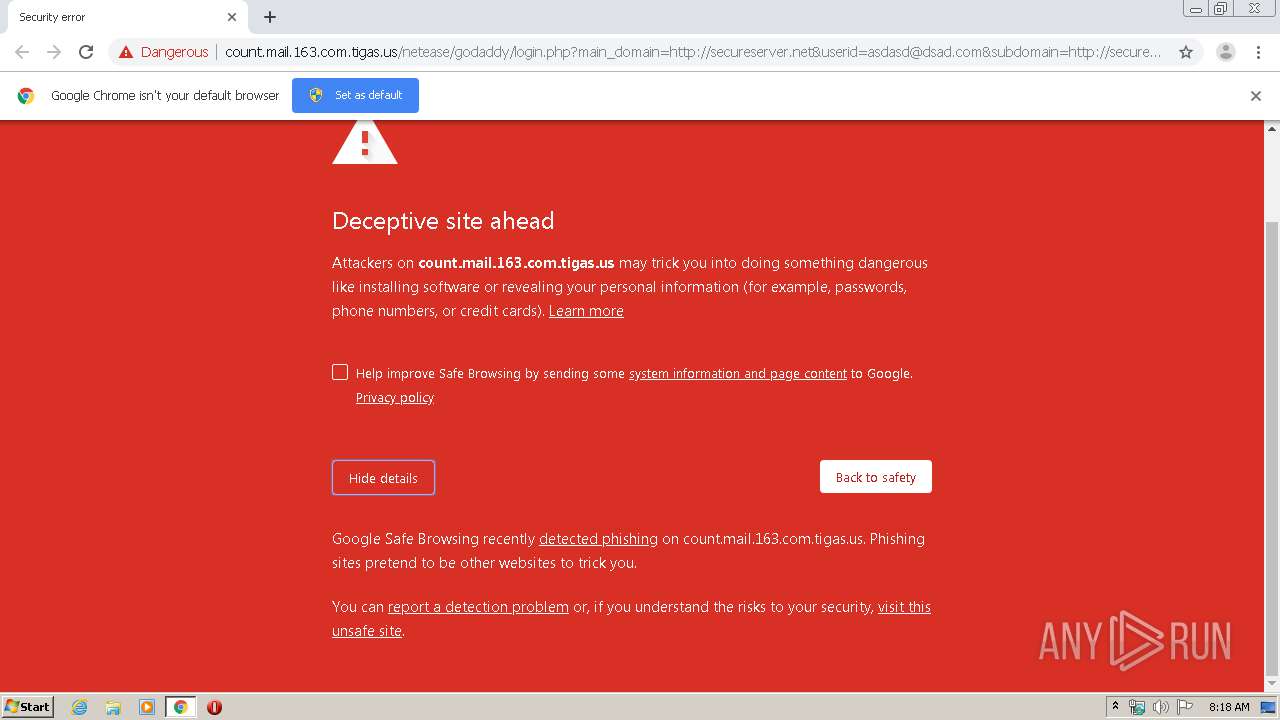Click scrollbar up arrow
The image size is (1280, 720).
click(x=1272, y=128)
